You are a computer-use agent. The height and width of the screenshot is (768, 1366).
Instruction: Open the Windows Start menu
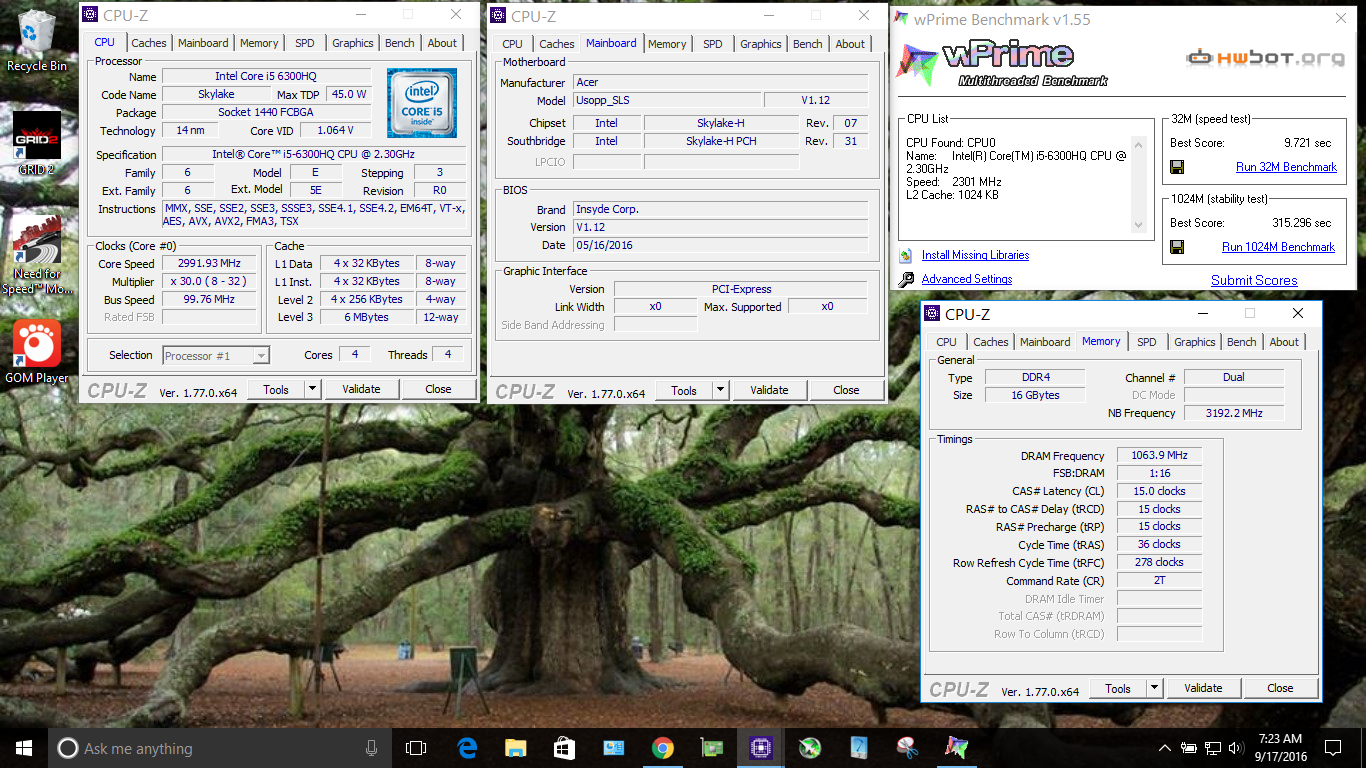tap(24, 748)
